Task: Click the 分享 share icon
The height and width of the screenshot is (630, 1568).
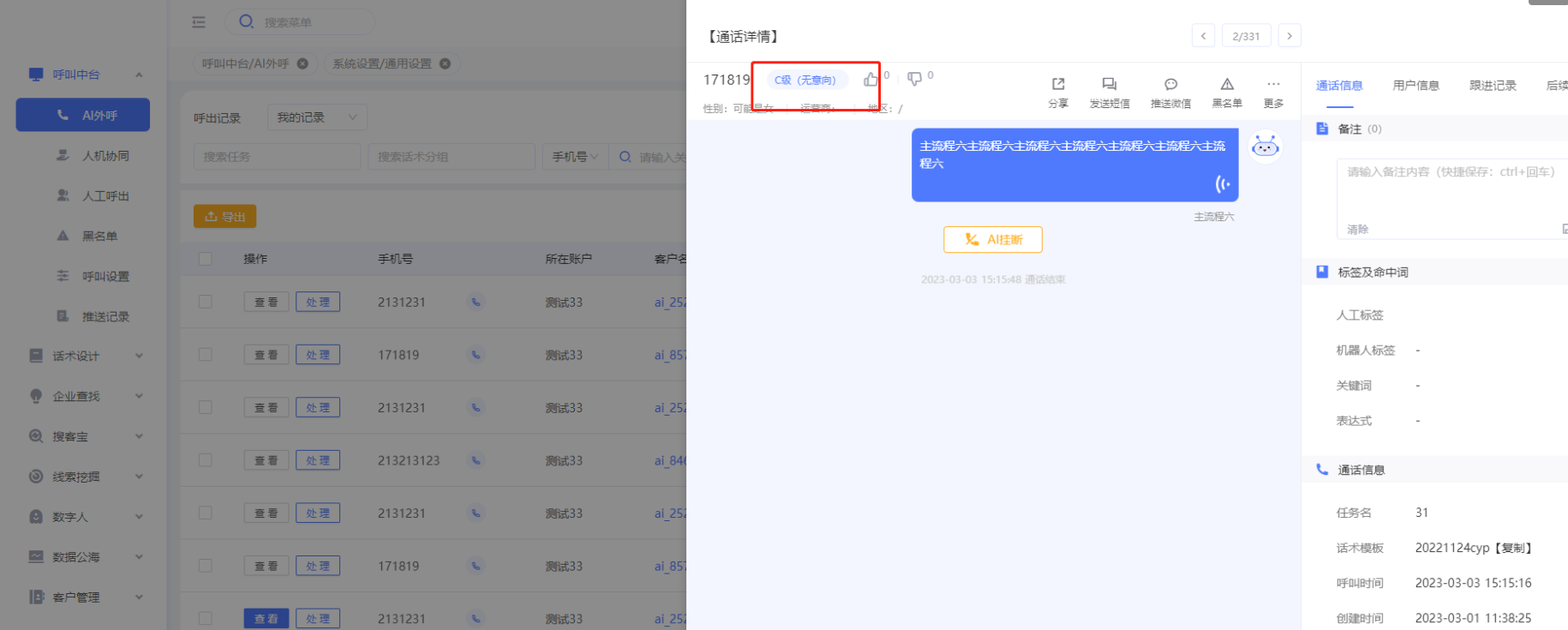Action: click(x=1058, y=84)
